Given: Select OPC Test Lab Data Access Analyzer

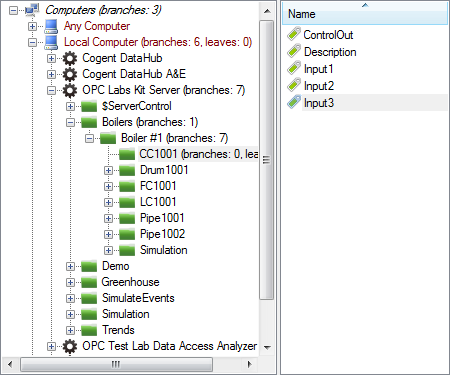Looking at the screenshot, I should click(x=169, y=346).
